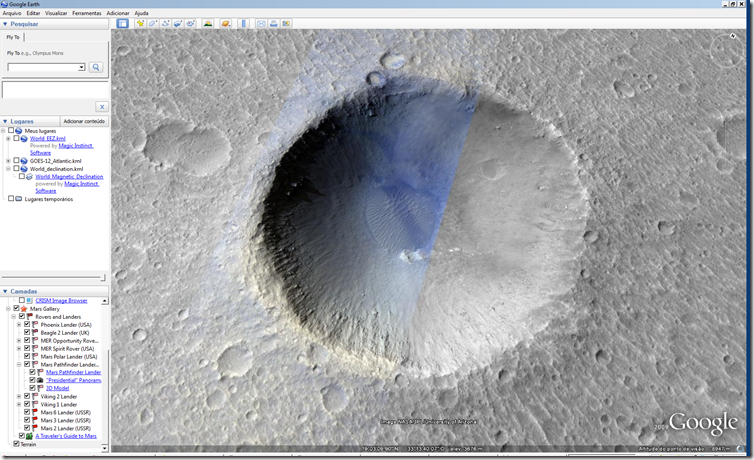
Task: Toggle the sunlight view icon
Action: coord(208,23)
